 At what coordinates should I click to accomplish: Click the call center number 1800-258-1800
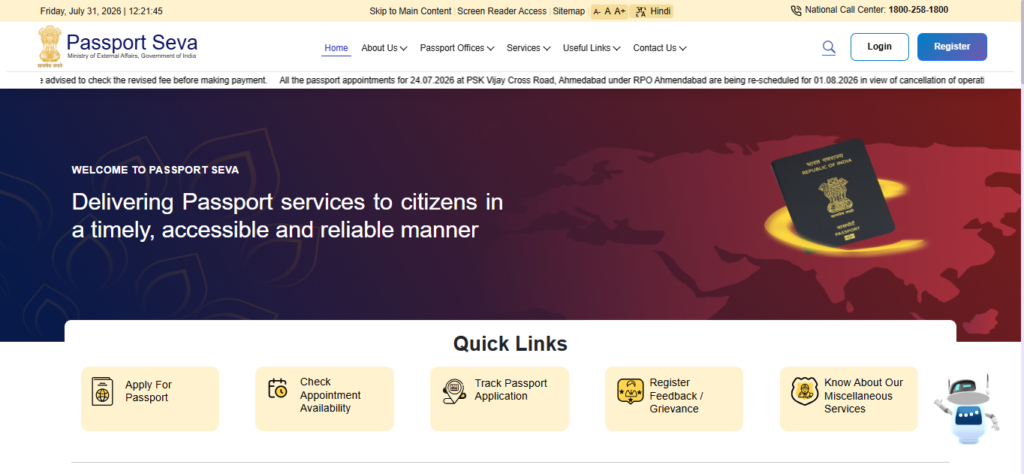[918, 10]
